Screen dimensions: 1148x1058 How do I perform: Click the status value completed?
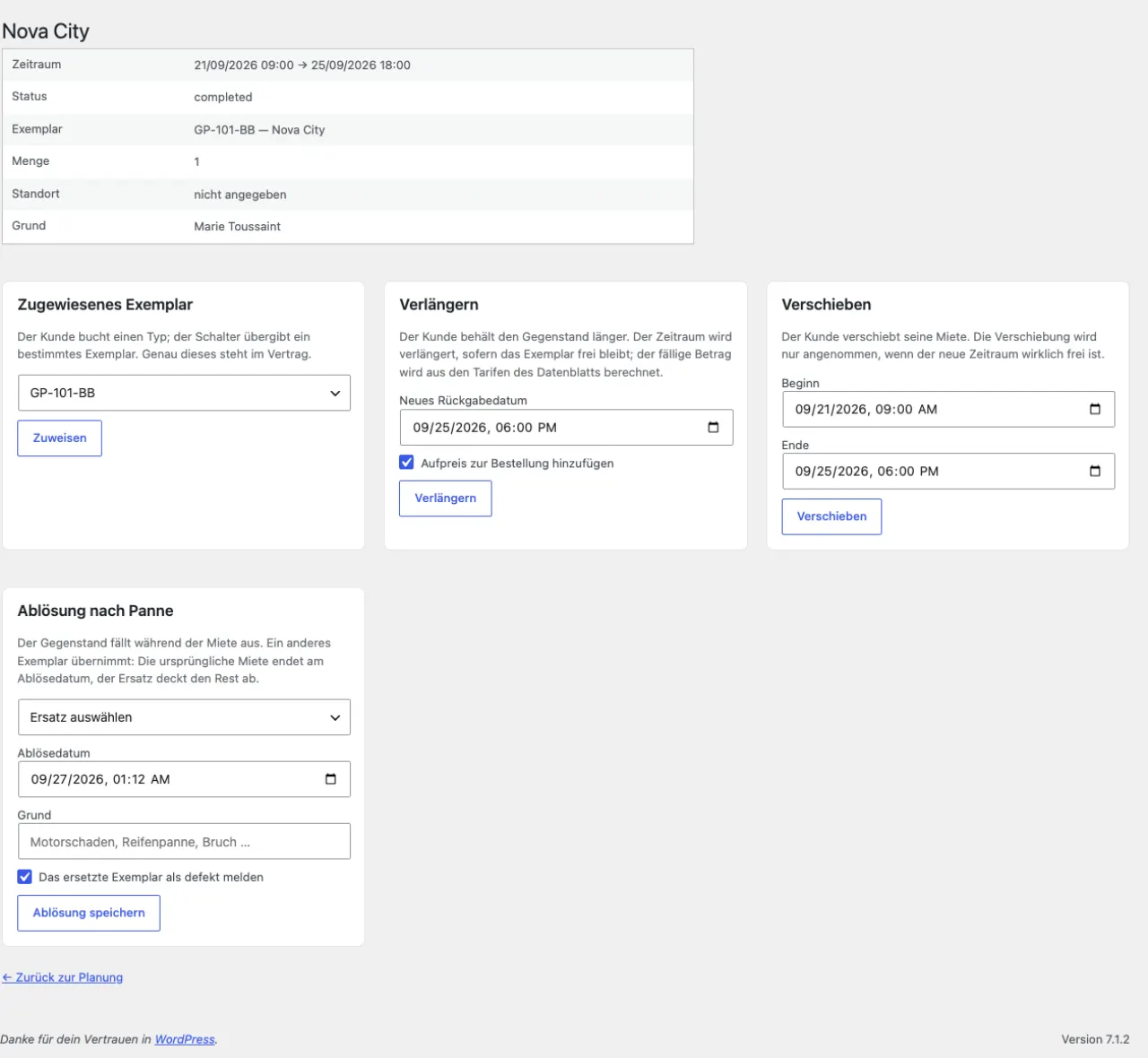tap(223, 97)
